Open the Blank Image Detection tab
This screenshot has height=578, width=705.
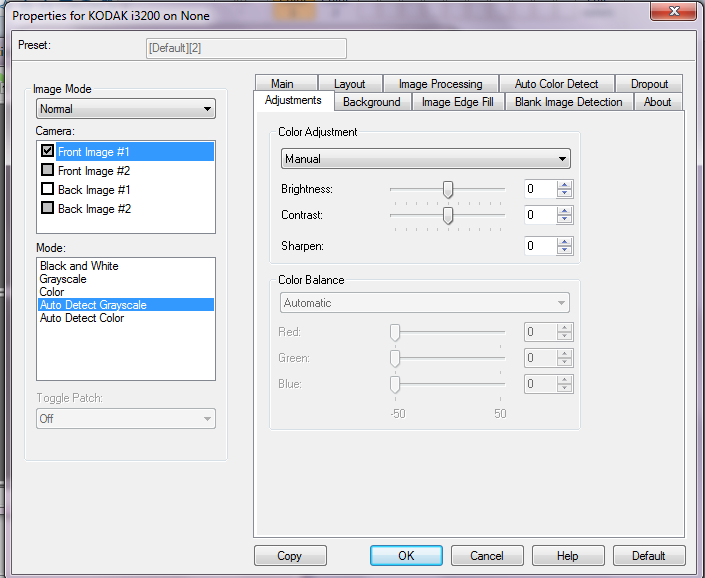pyautogui.click(x=568, y=102)
